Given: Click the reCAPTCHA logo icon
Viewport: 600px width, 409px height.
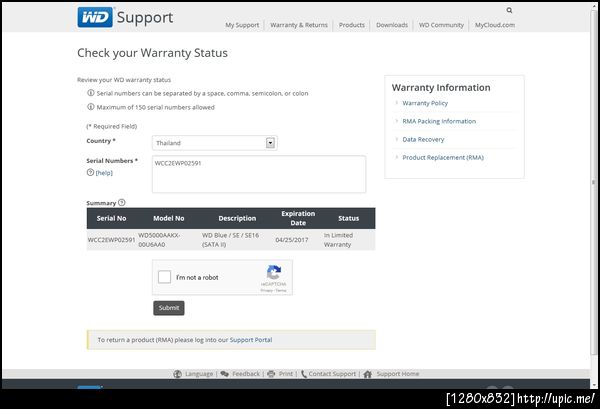Looking at the screenshot, I should pos(274,273).
